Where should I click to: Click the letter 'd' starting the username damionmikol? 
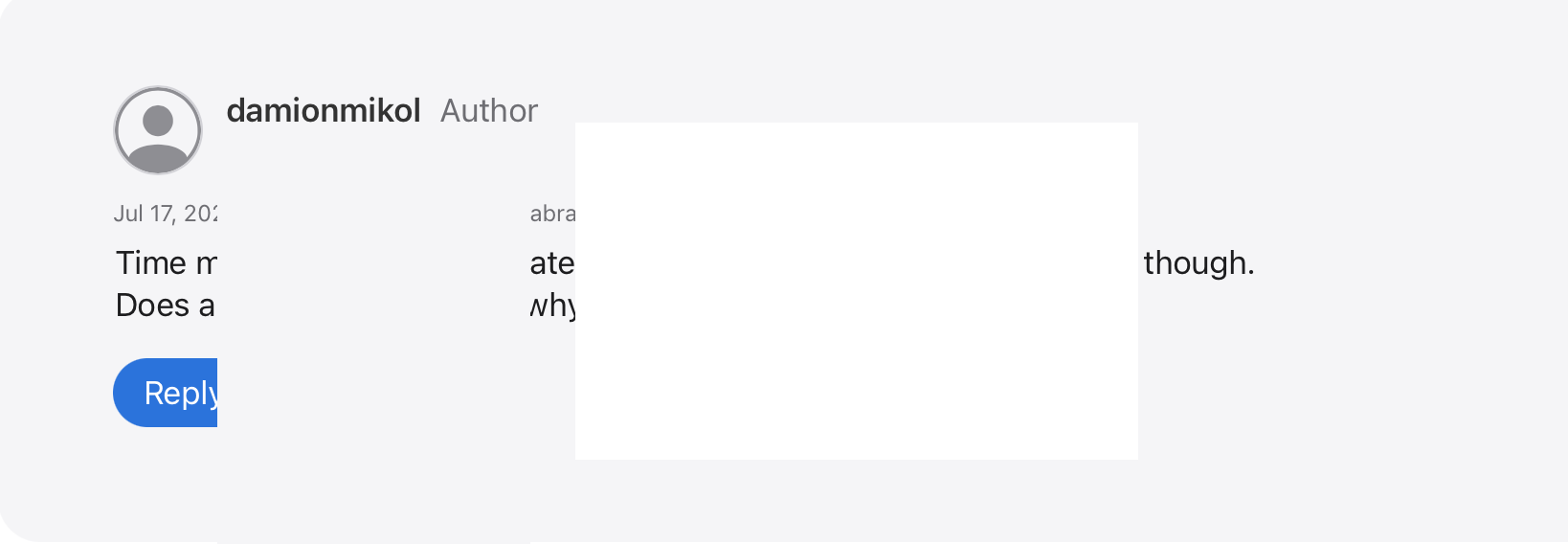click(x=235, y=111)
